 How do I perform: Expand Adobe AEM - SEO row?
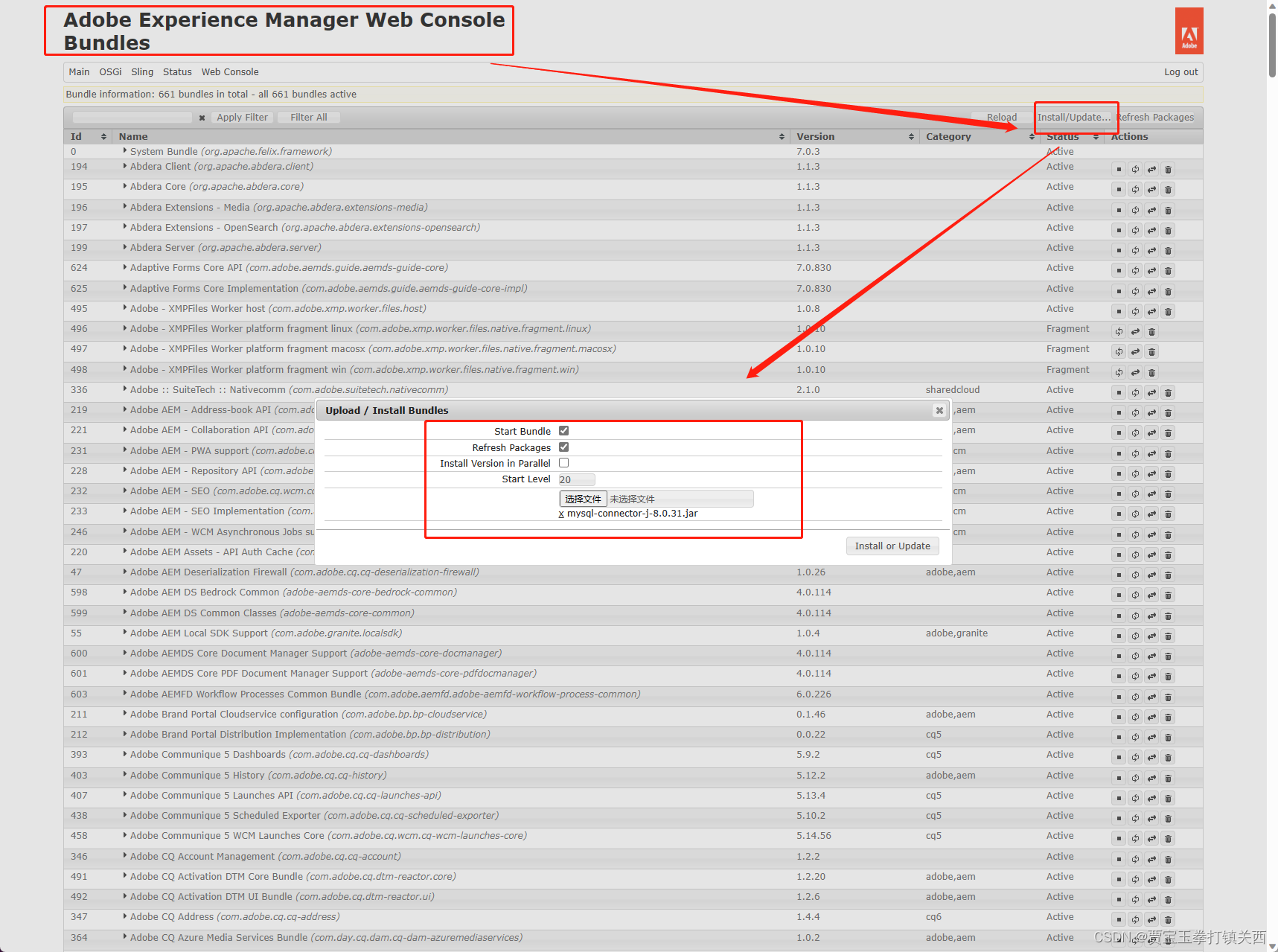(x=124, y=491)
